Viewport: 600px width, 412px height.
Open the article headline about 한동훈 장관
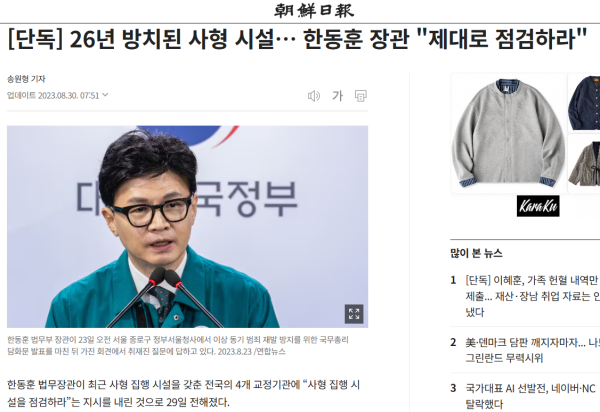point(297,39)
